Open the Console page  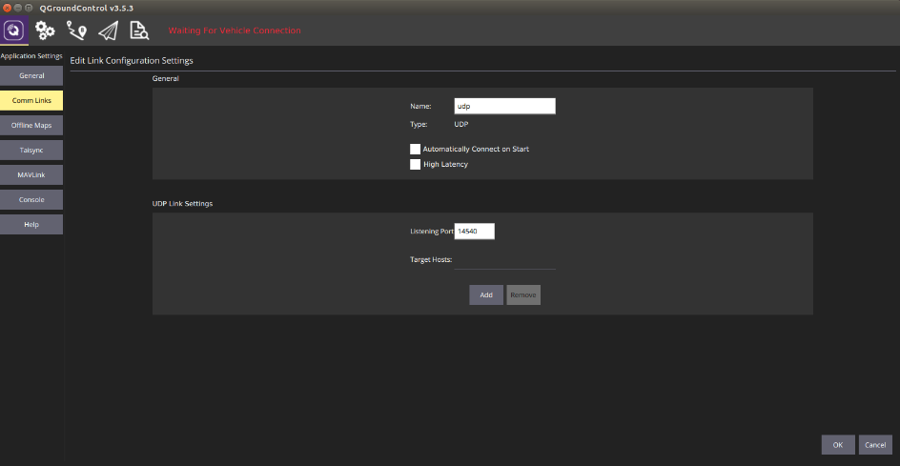[x=32, y=200]
